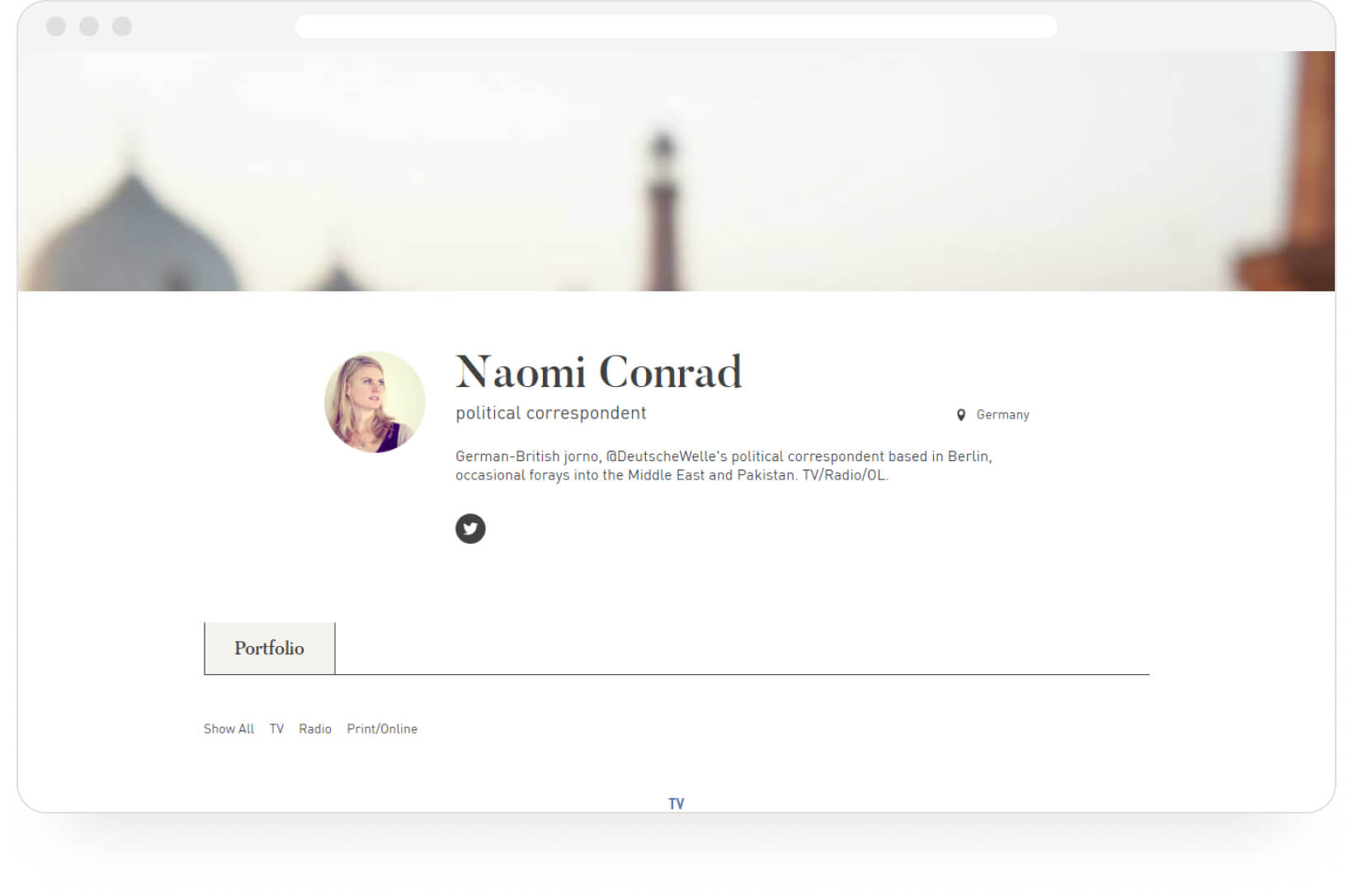Screen dimensions: 1353x896
Task: Click the bio line starting 'German-British jorno'
Action: point(724,456)
